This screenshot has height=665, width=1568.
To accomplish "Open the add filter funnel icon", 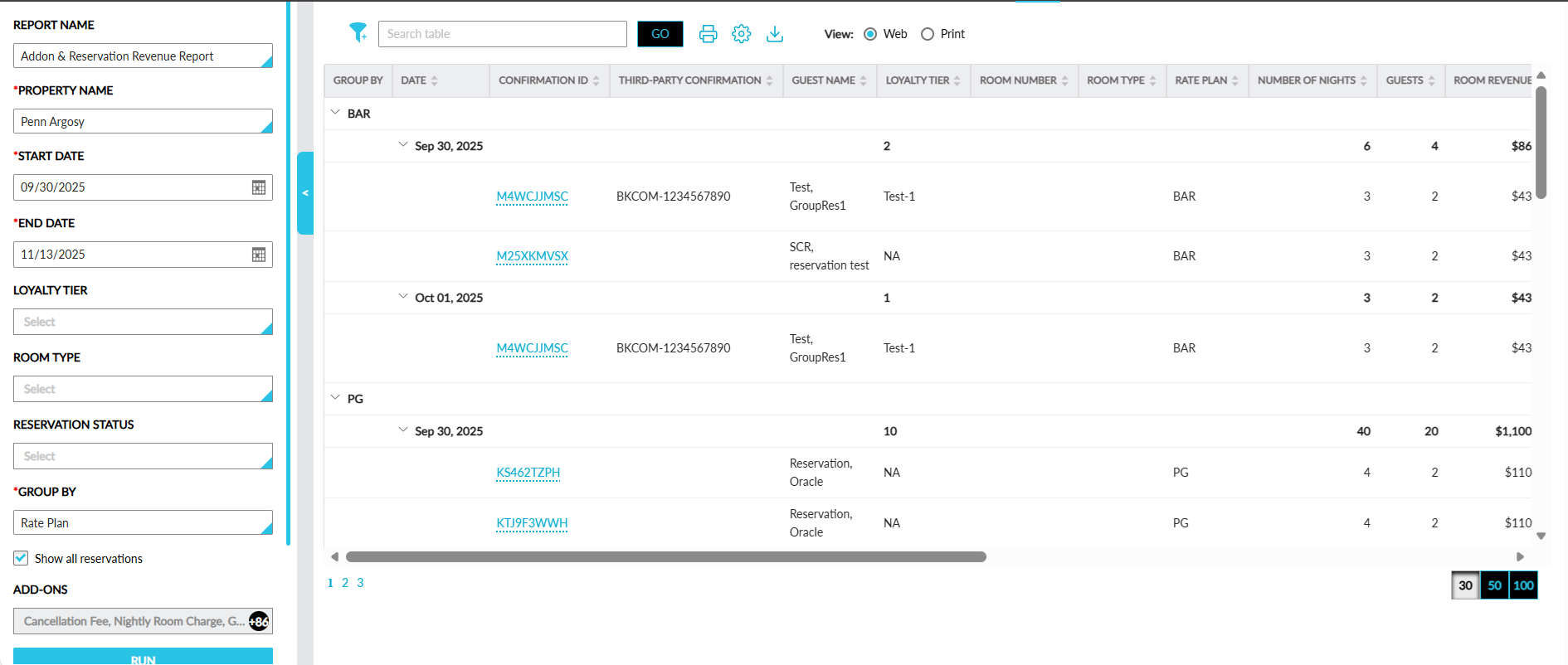I will coord(358,32).
